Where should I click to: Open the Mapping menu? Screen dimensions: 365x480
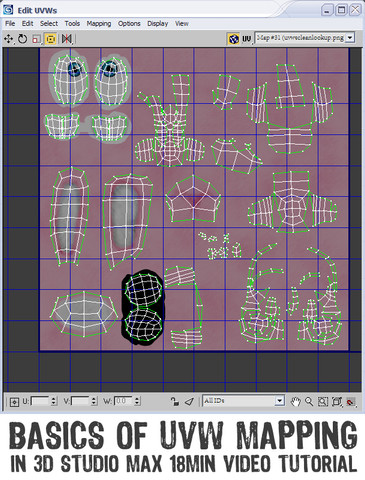pos(99,23)
